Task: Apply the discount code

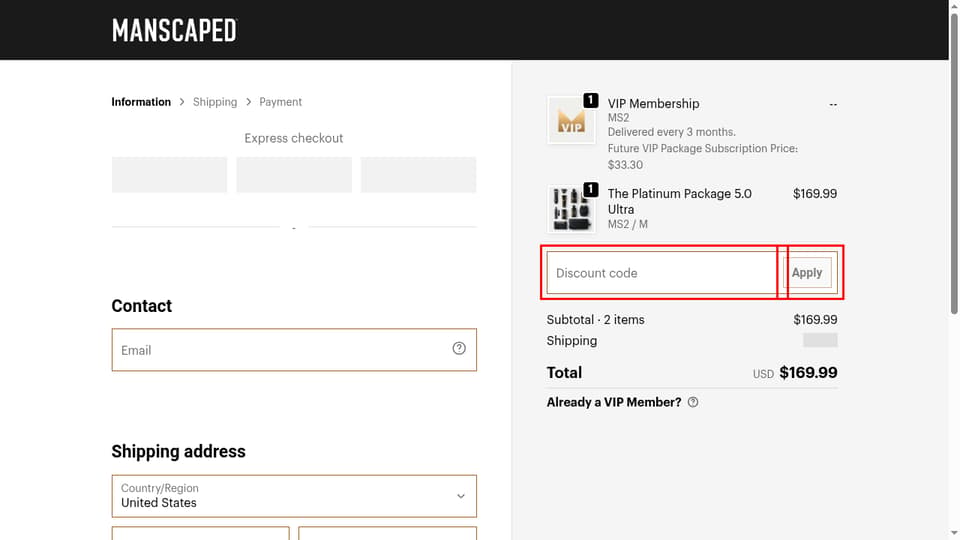Action: [x=807, y=272]
